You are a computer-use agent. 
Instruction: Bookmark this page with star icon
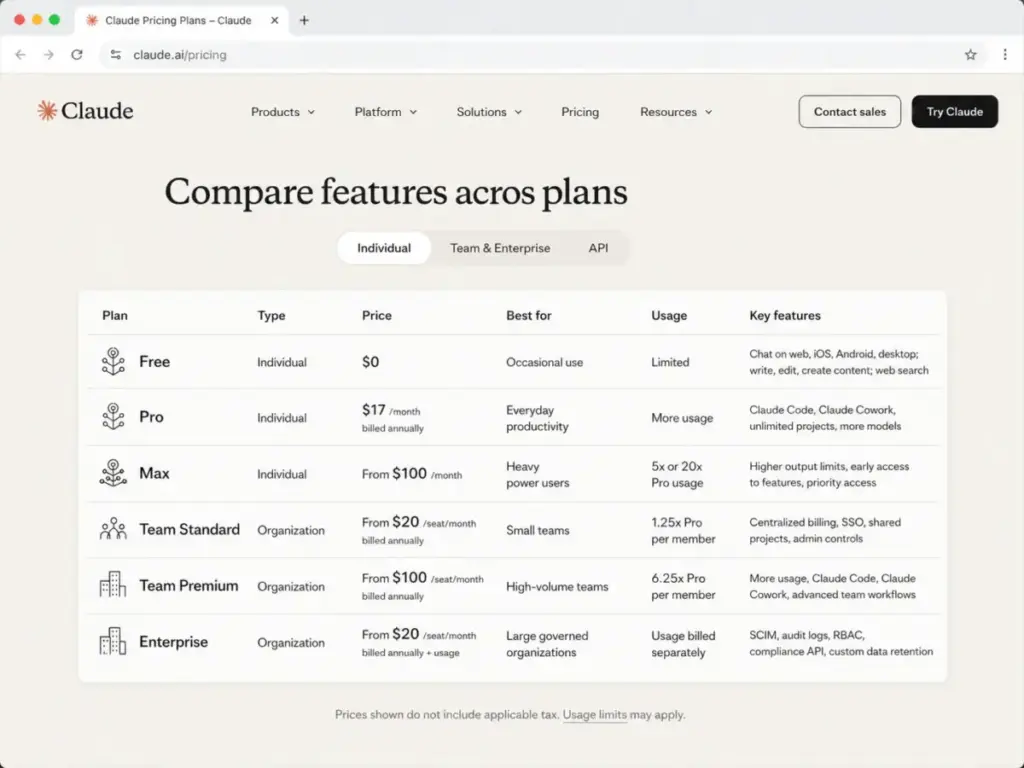970,55
